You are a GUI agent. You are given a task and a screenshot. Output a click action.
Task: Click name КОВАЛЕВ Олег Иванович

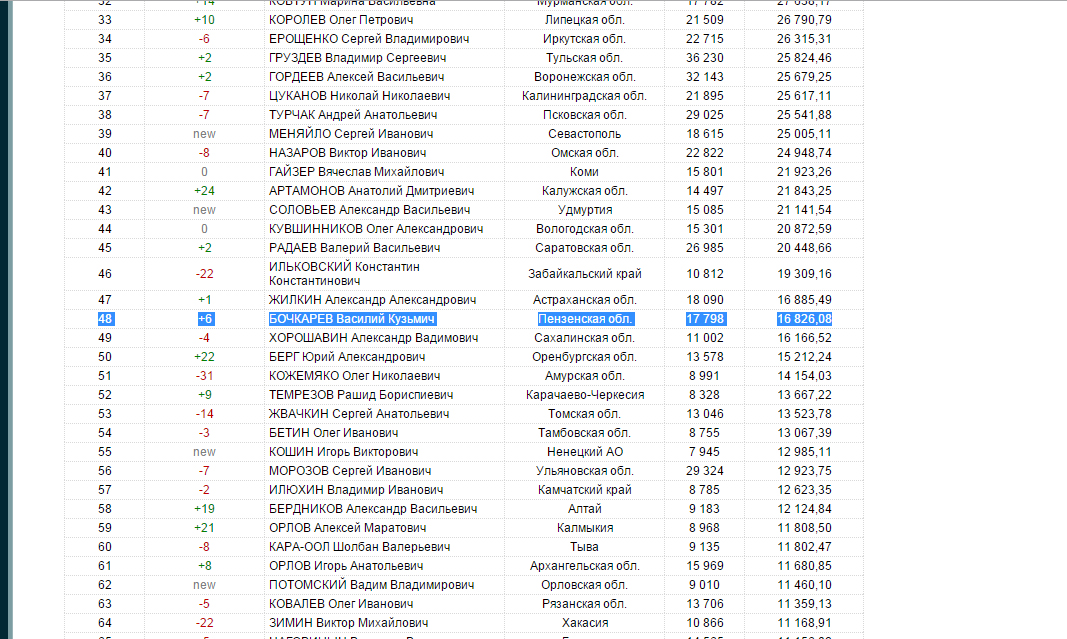point(341,605)
